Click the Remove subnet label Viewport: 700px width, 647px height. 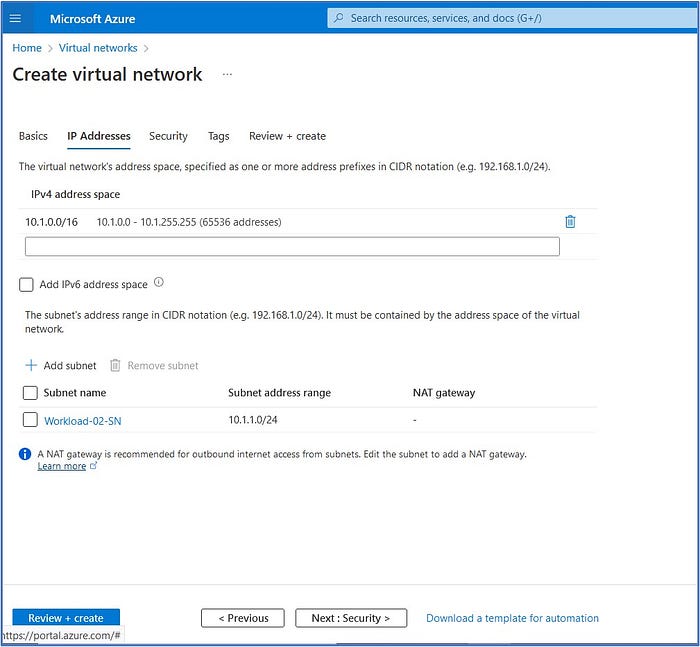click(x=163, y=366)
